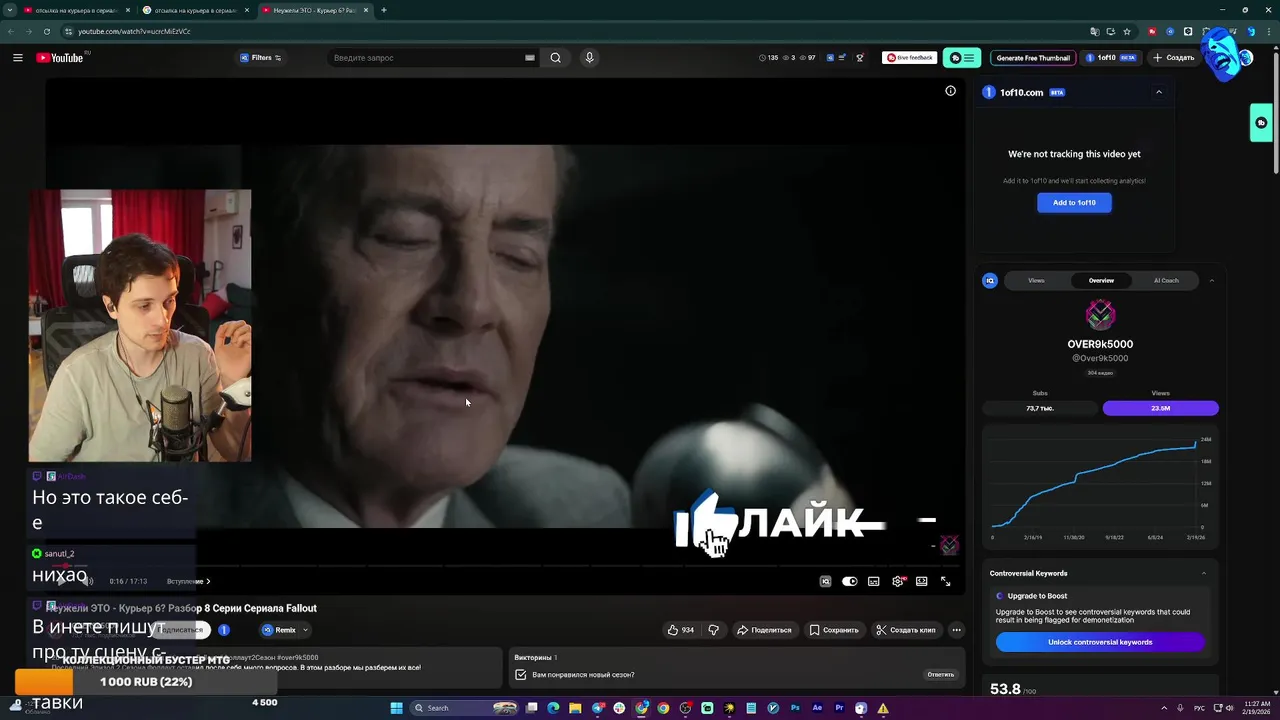Click 'Add to 1of10' button
1280x720 pixels.
point(1074,202)
